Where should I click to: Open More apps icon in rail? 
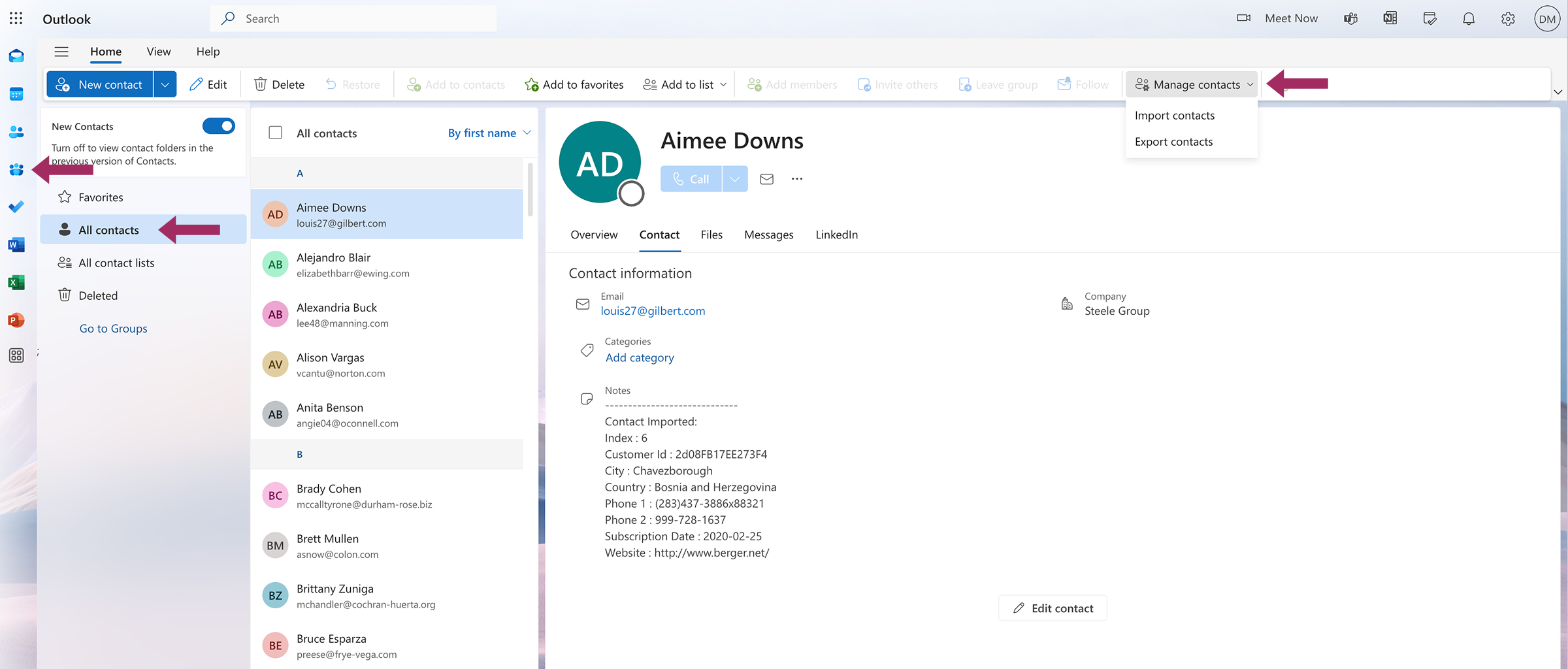pyautogui.click(x=16, y=355)
